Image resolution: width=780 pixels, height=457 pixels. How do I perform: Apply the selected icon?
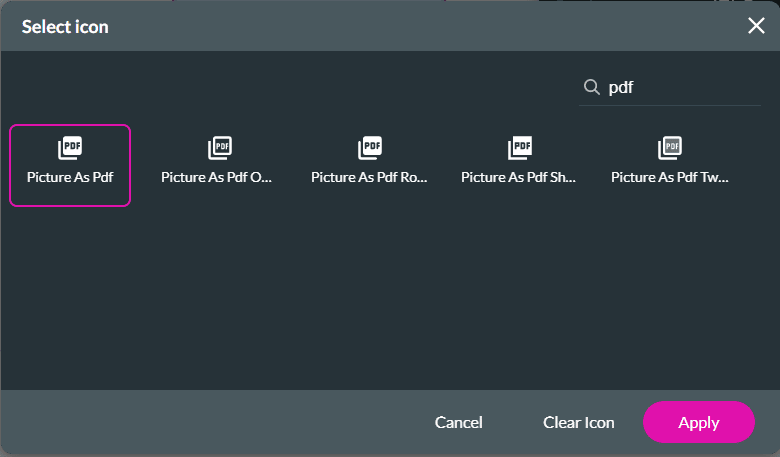coord(698,422)
